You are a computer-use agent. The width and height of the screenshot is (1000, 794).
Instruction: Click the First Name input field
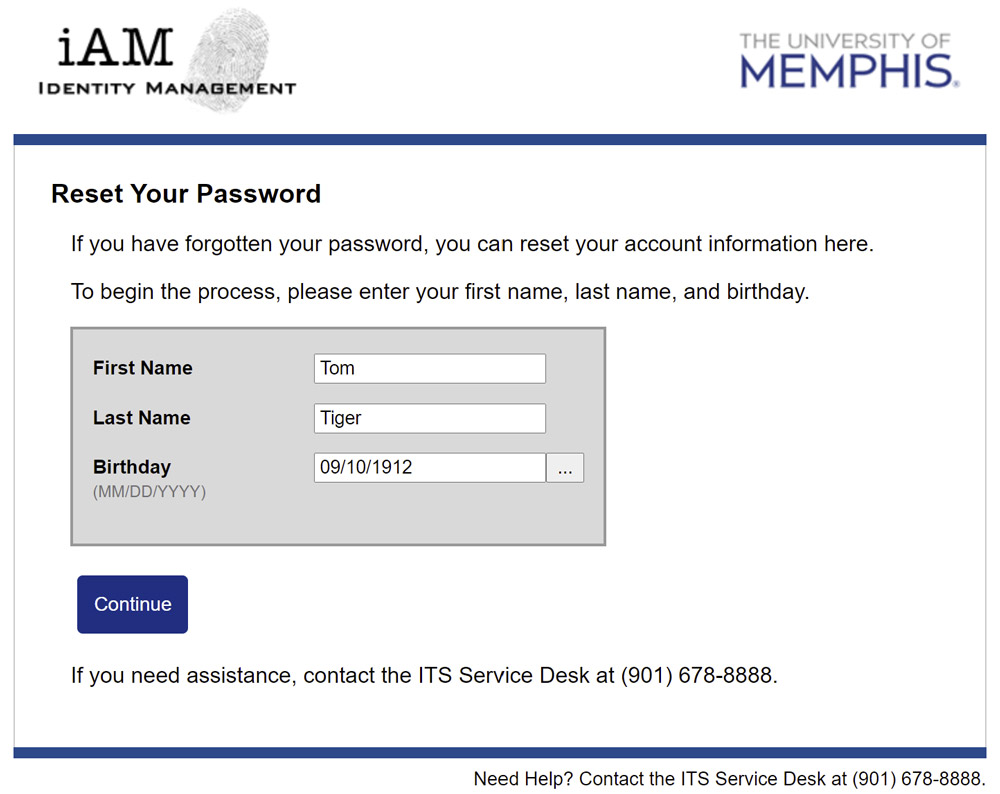(x=429, y=368)
